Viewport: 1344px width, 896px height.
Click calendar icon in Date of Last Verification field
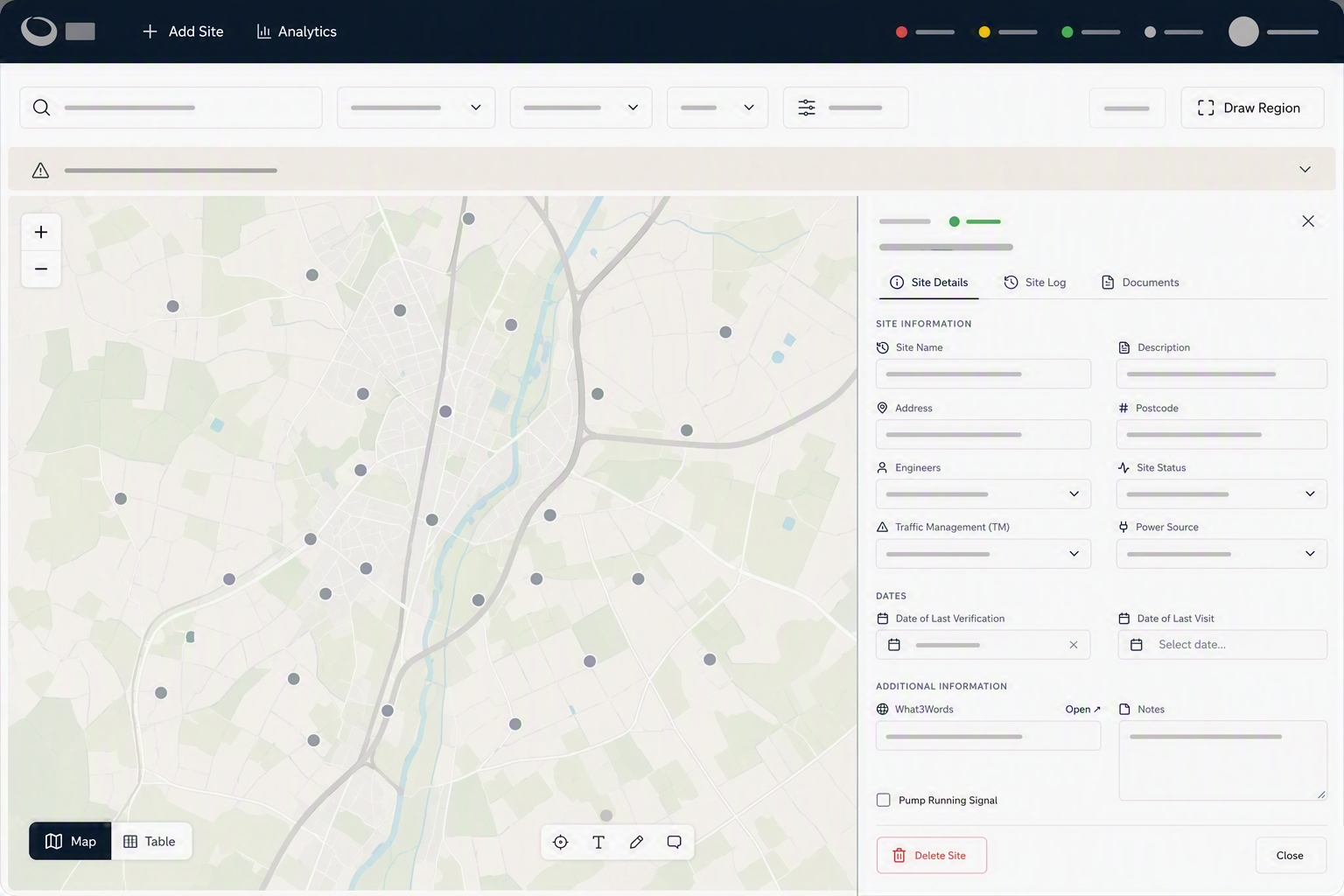pos(894,645)
